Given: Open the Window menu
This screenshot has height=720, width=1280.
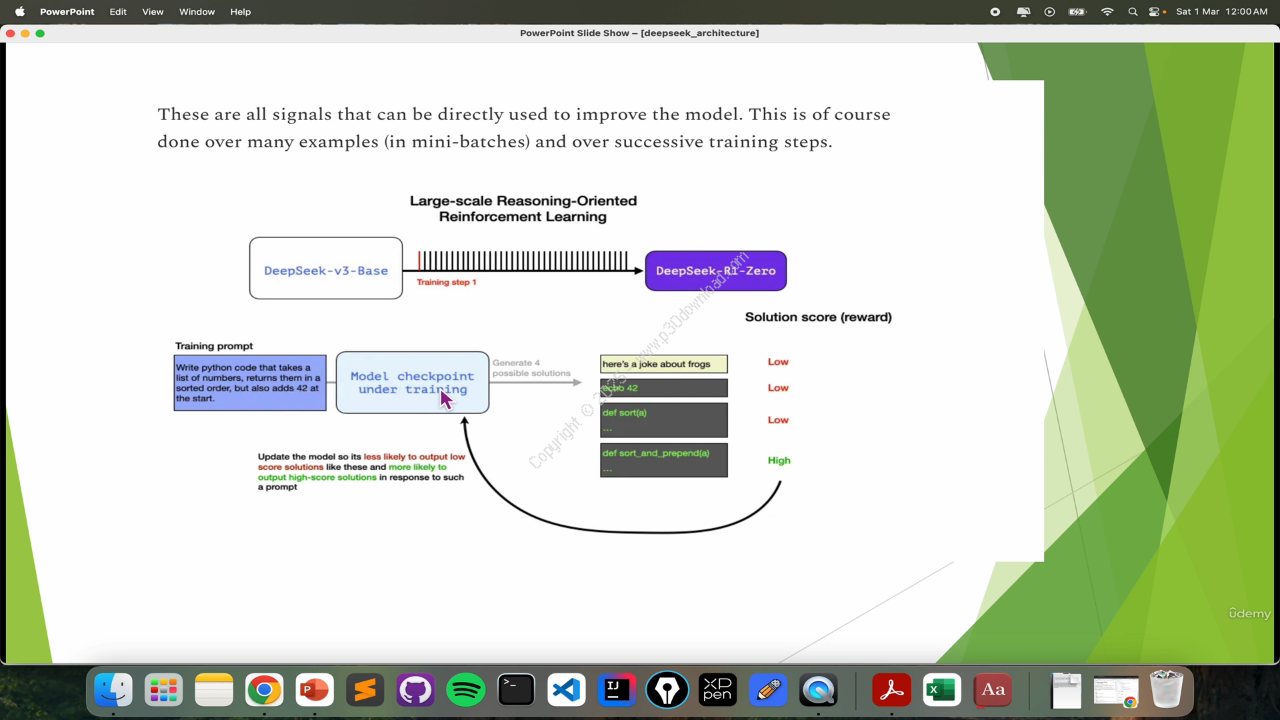Looking at the screenshot, I should point(197,12).
